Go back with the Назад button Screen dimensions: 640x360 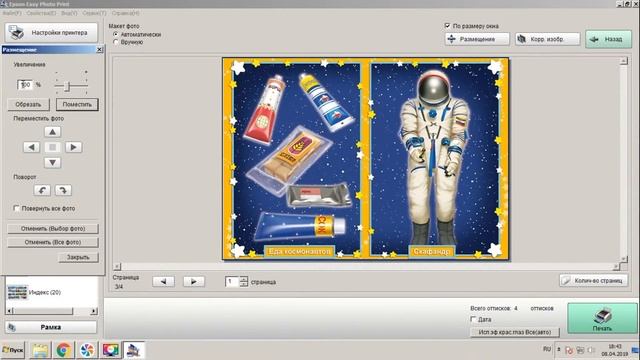click(609, 39)
